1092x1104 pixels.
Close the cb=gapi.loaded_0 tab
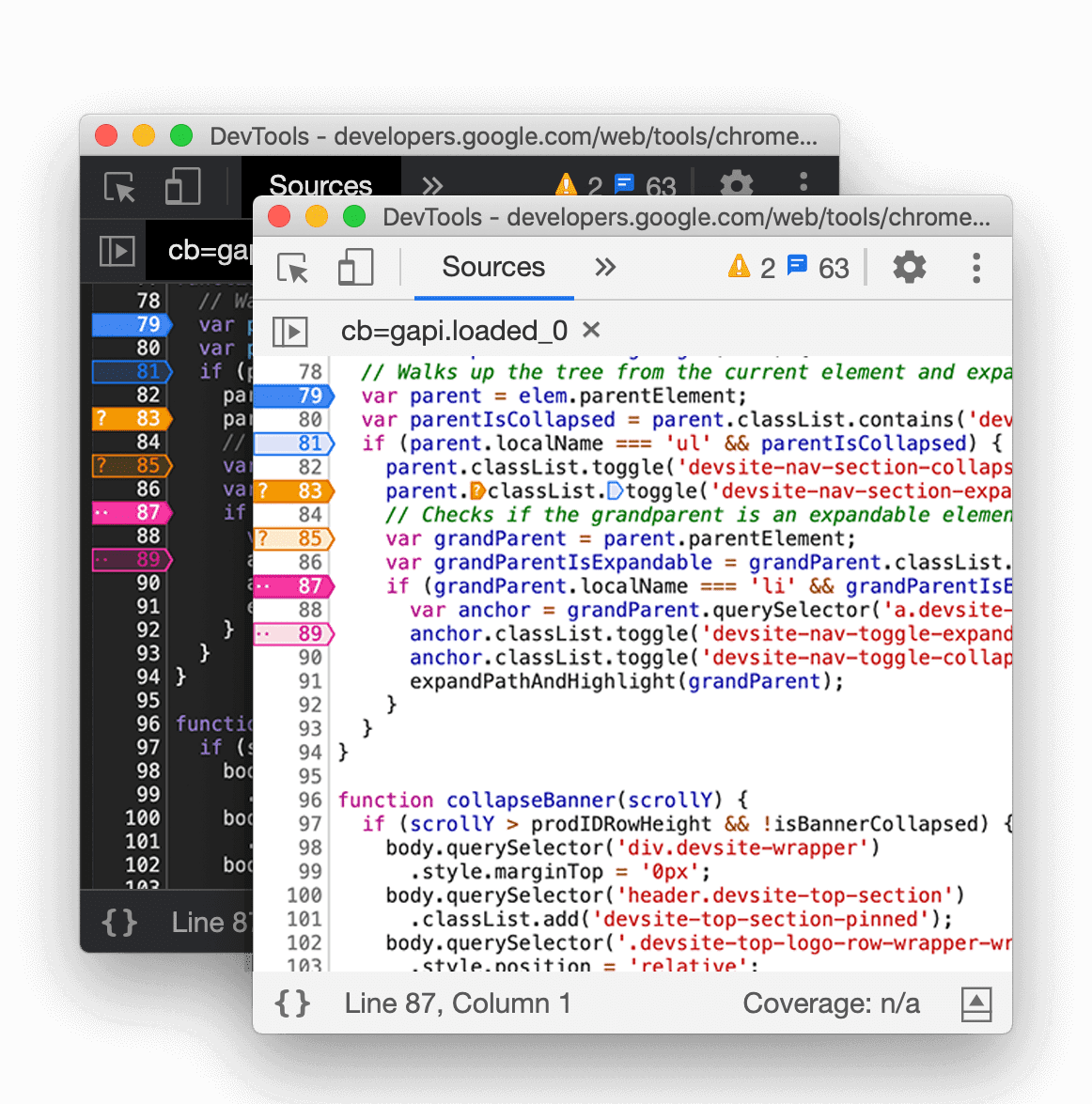[590, 330]
